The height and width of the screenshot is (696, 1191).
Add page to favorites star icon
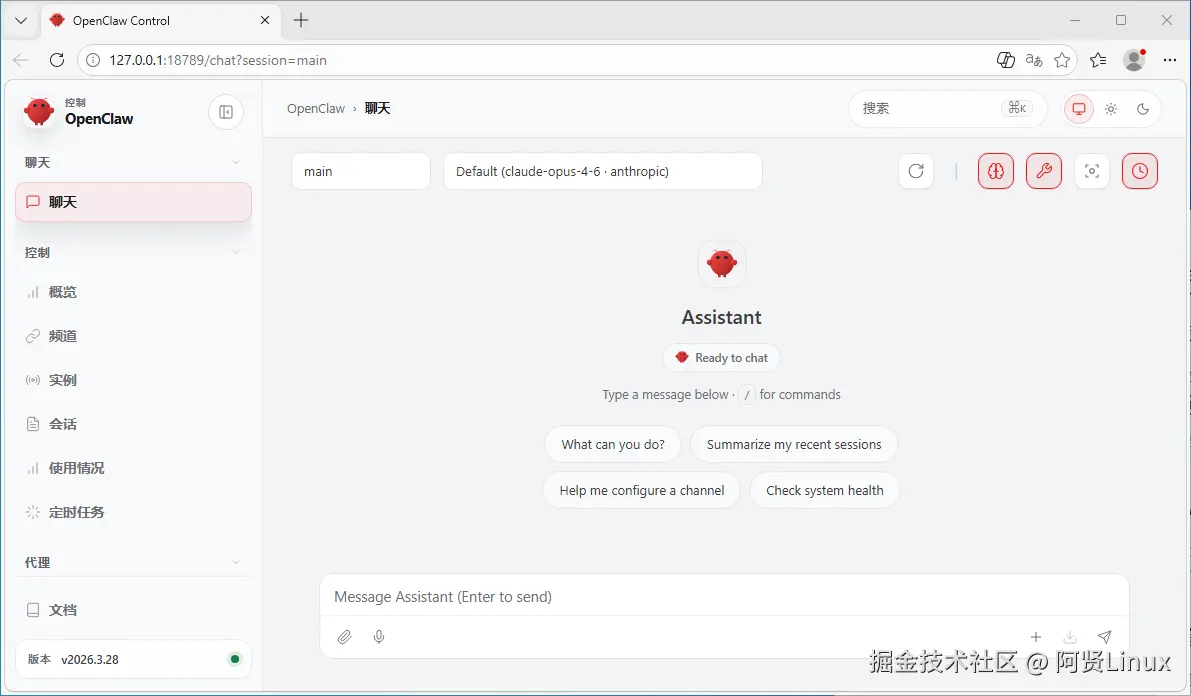pos(1062,60)
